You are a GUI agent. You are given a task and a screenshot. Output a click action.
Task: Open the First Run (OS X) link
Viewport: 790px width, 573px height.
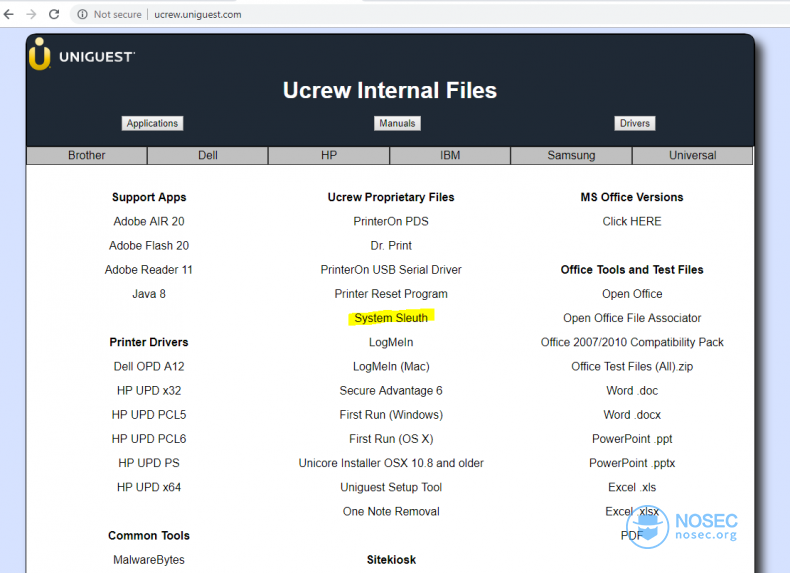(391, 439)
